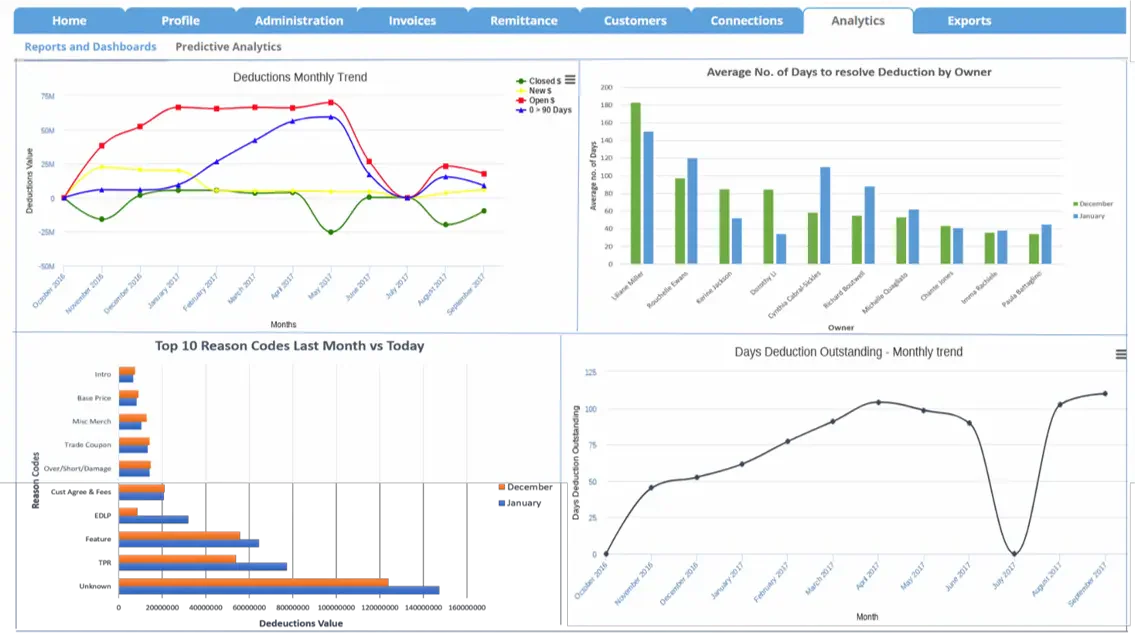Switch to the Exports tab

(969, 21)
